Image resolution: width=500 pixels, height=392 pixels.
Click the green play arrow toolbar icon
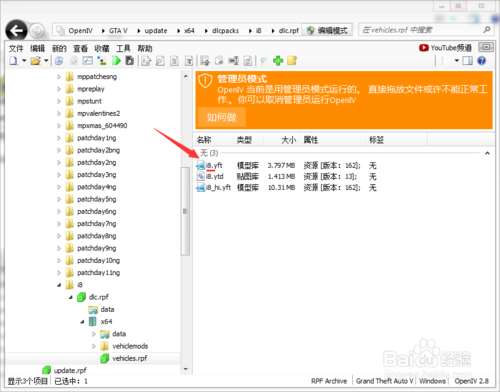[116, 60]
